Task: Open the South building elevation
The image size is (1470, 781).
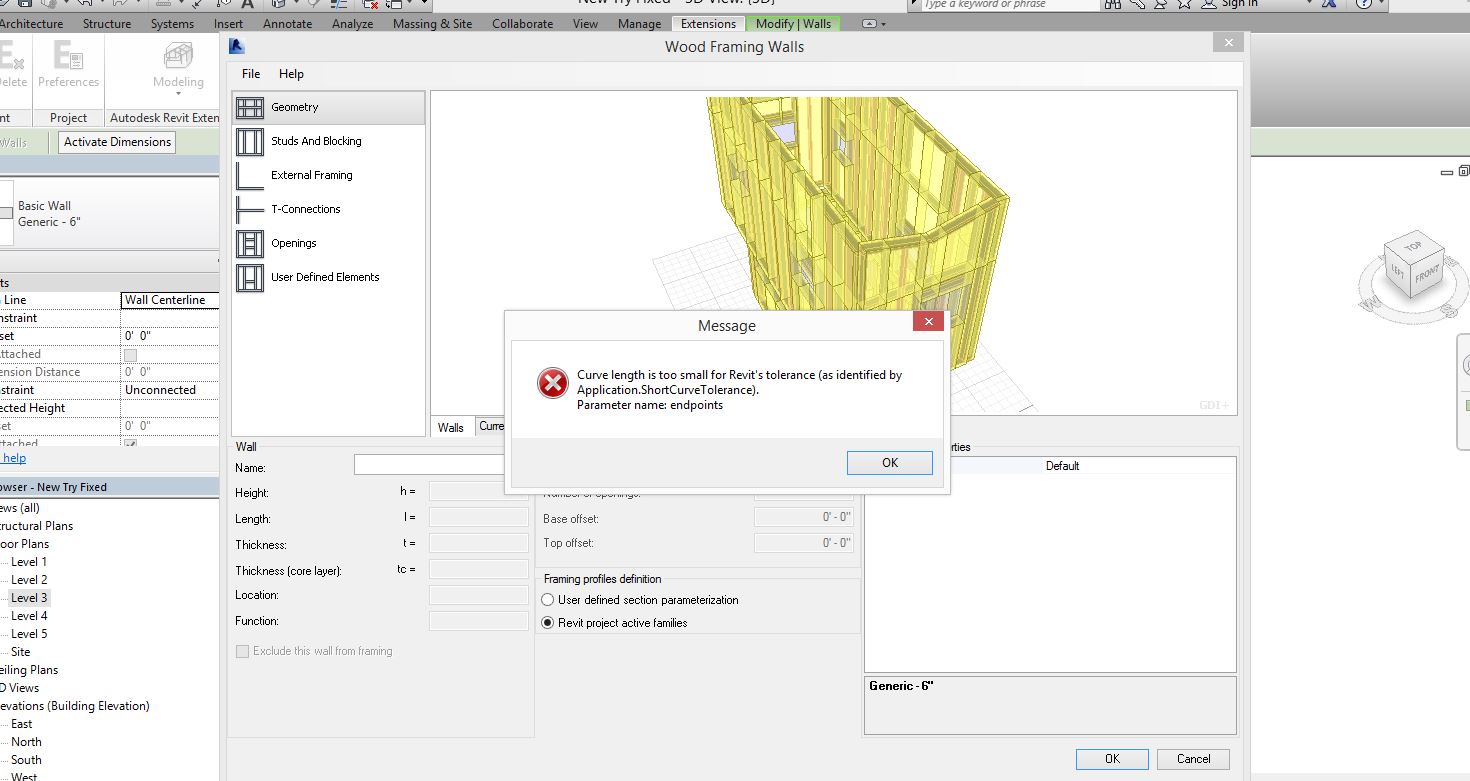Action: [x=27, y=760]
